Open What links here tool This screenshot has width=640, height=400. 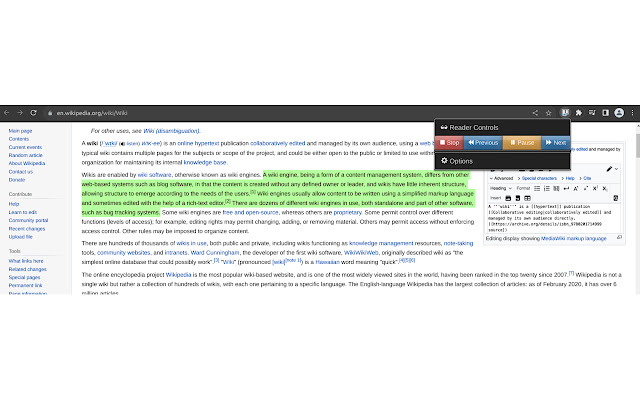pyautogui.click(x=26, y=261)
